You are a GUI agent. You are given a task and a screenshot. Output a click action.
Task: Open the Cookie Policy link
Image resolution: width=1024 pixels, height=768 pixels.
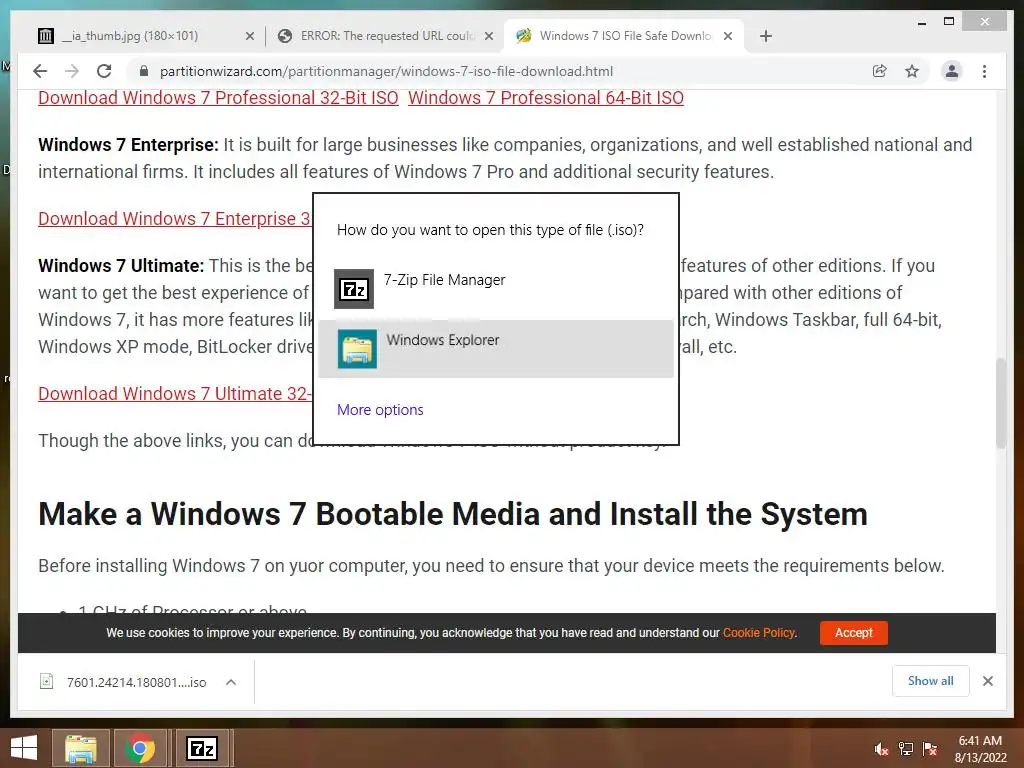pyautogui.click(x=759, y=633)
